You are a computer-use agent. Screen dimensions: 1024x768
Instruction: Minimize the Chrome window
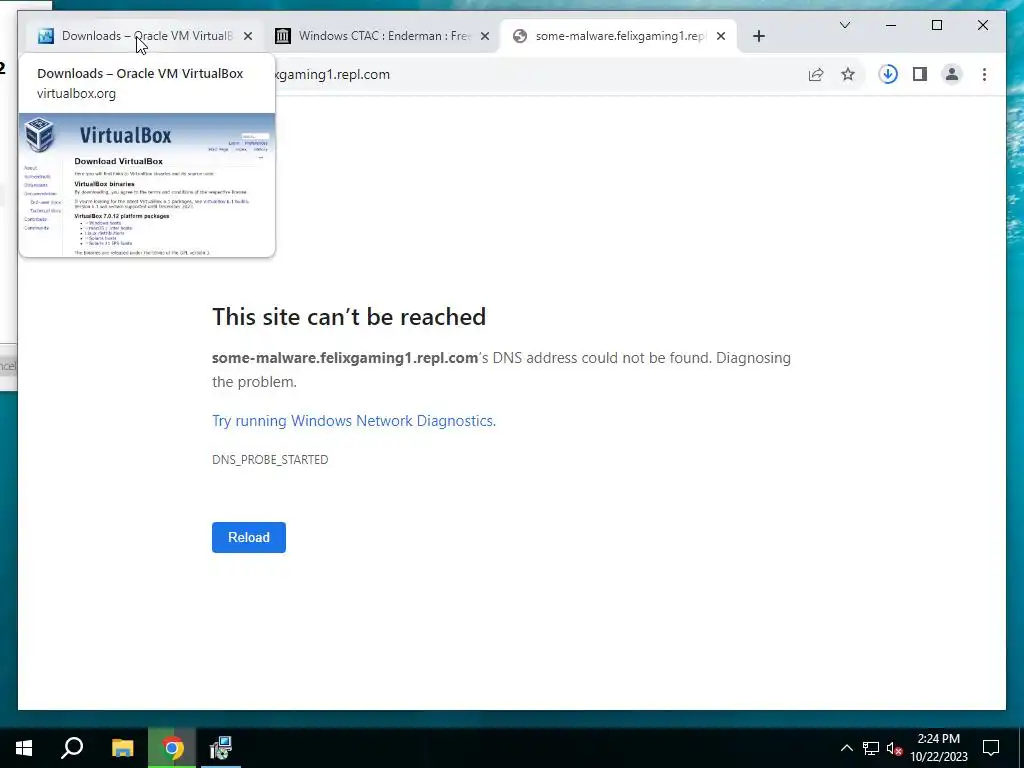[891, 25]
